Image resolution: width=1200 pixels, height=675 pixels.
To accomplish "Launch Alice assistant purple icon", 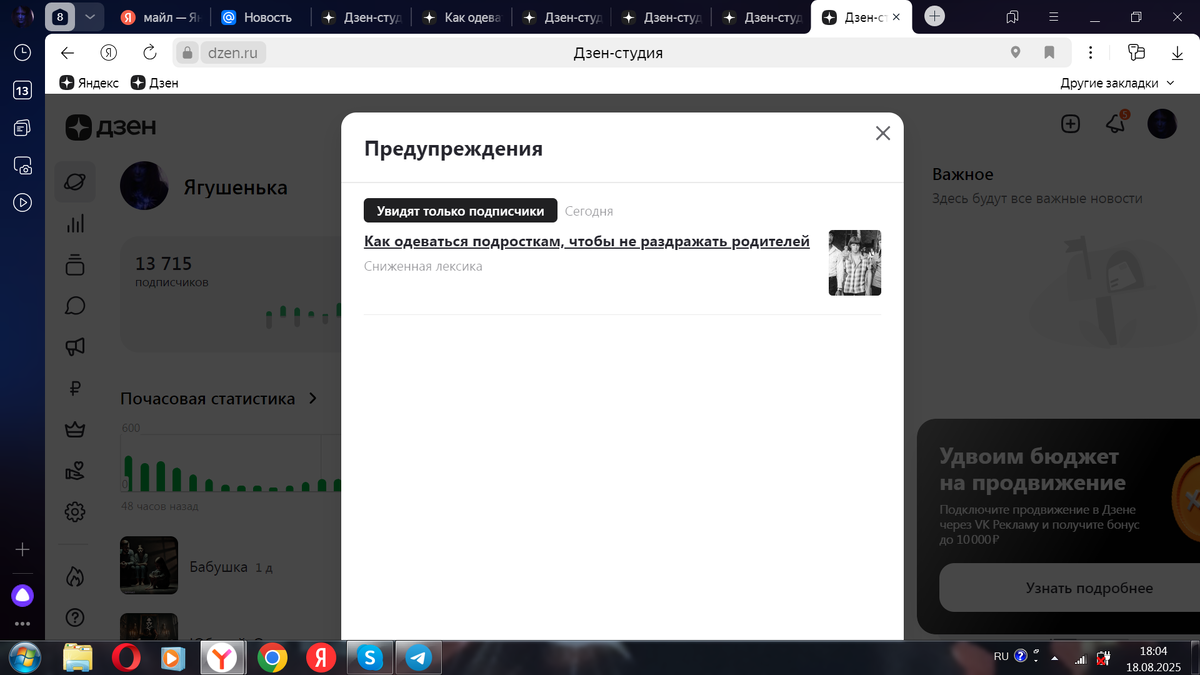I will (x=22, y=596).
